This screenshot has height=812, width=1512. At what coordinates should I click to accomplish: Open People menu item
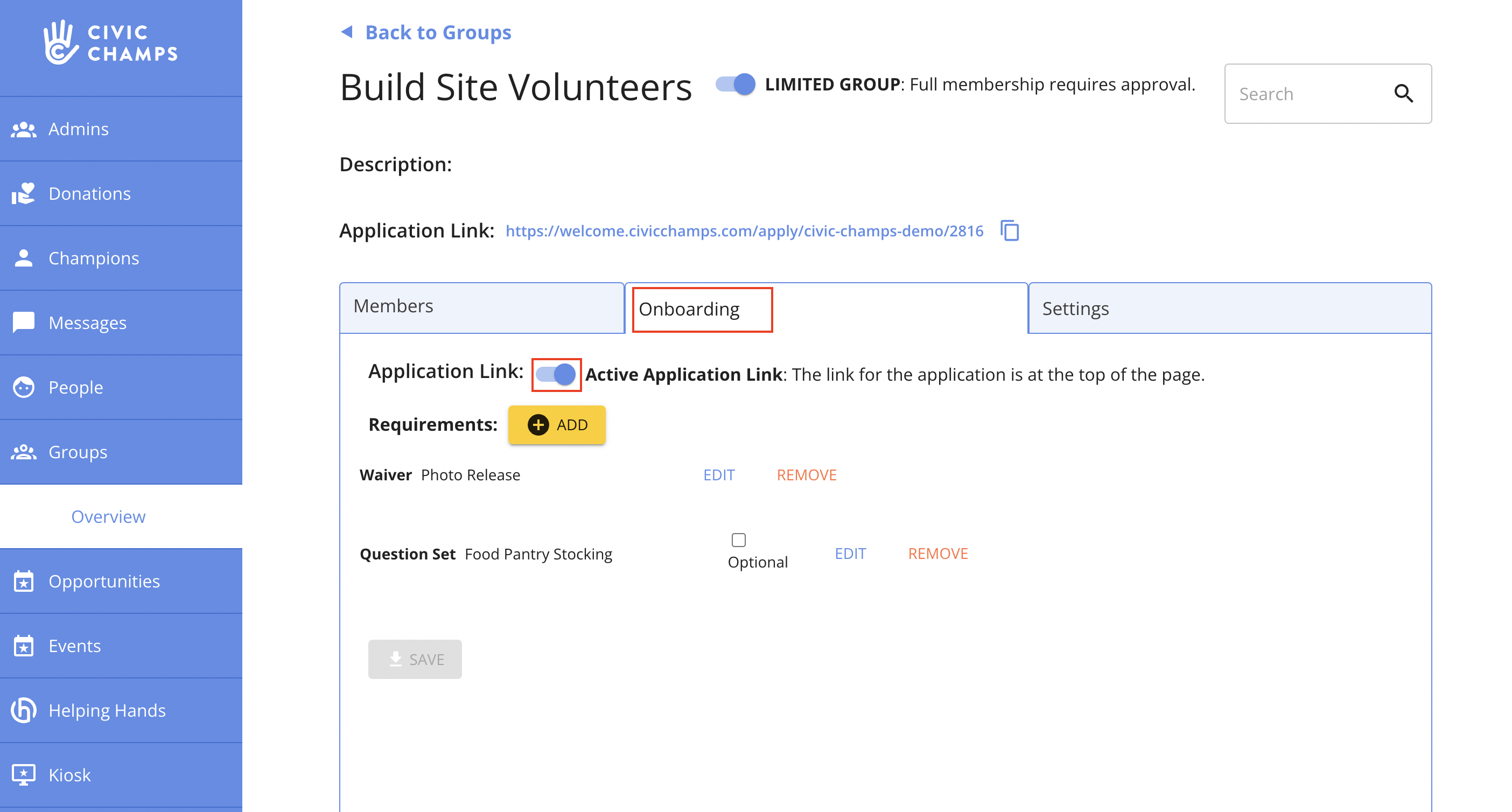click(x=121, y=388)
